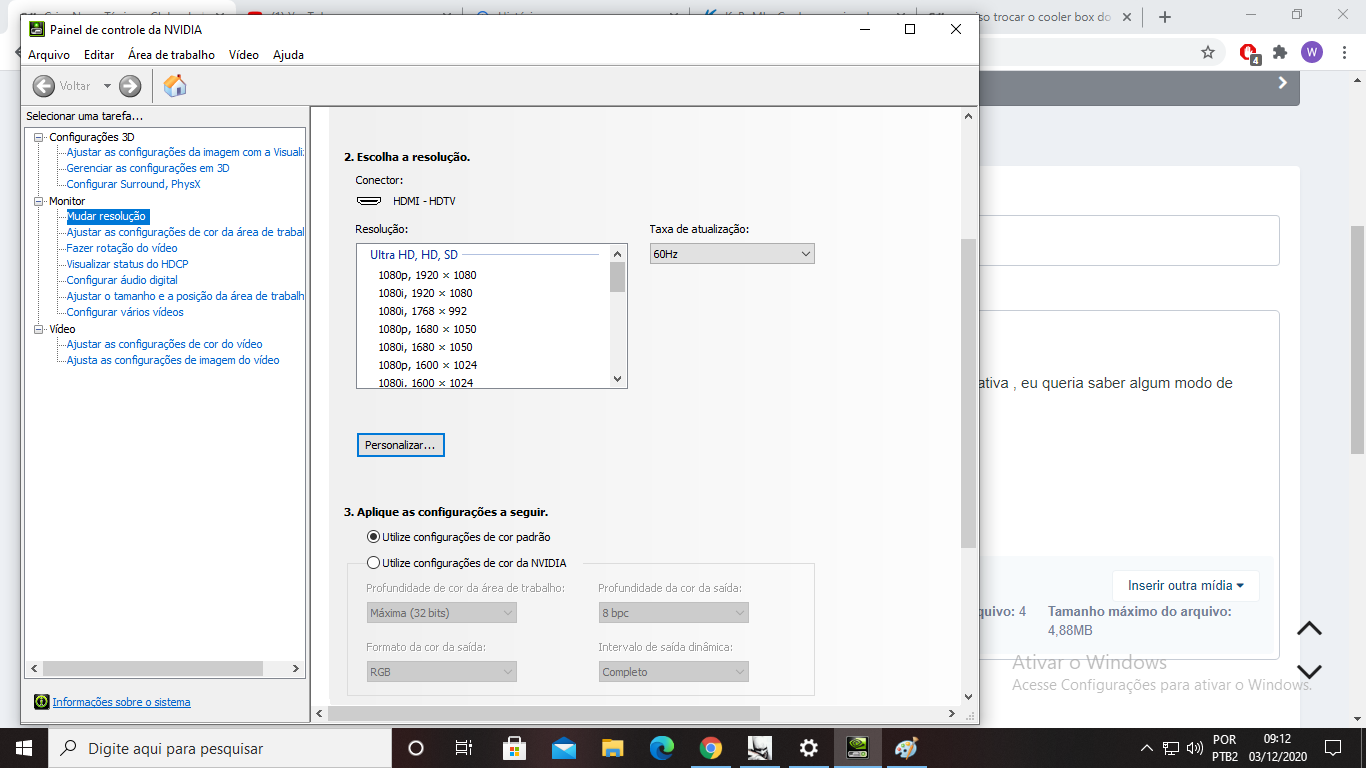The width and height of the screenshot is (1370, 770).
Task: Open 'Profundidade de cor da área de trabalho' dropdown
Action: [x=441, y=612]
